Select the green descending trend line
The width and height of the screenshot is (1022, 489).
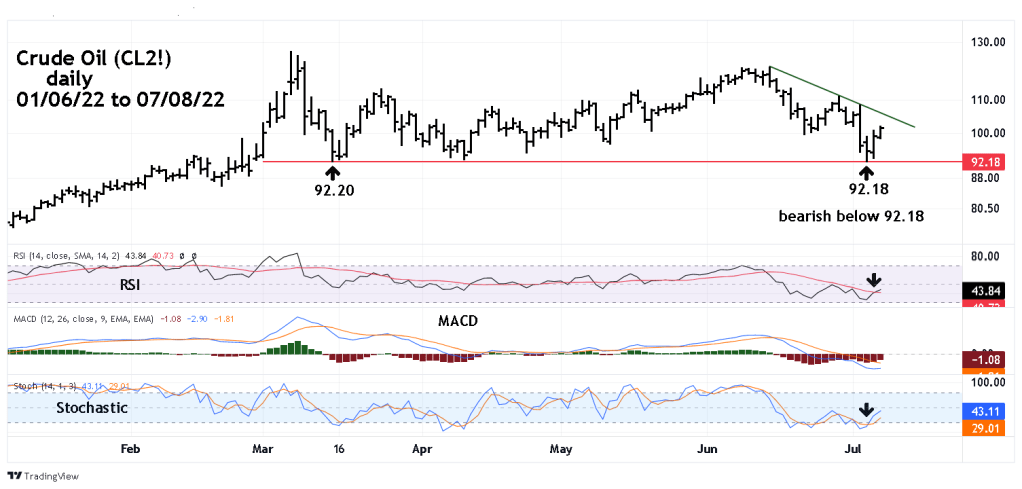pyautogui.click(x=840, y=97)
